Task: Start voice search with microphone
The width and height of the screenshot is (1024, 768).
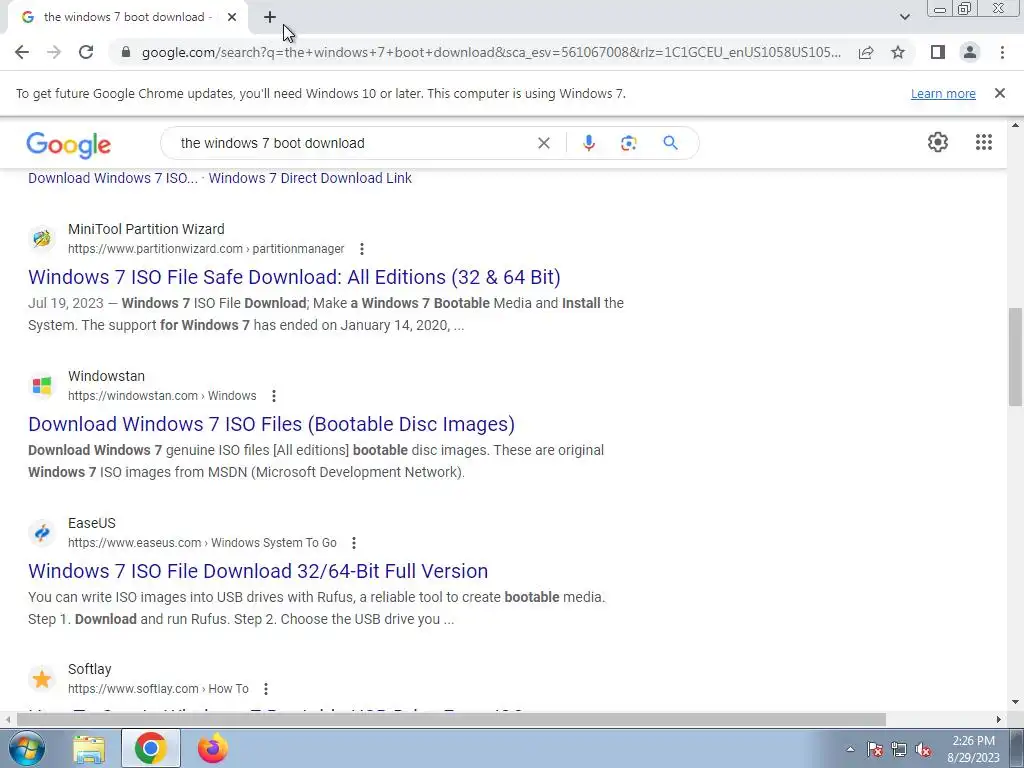Action: click(x=588, y=143)
